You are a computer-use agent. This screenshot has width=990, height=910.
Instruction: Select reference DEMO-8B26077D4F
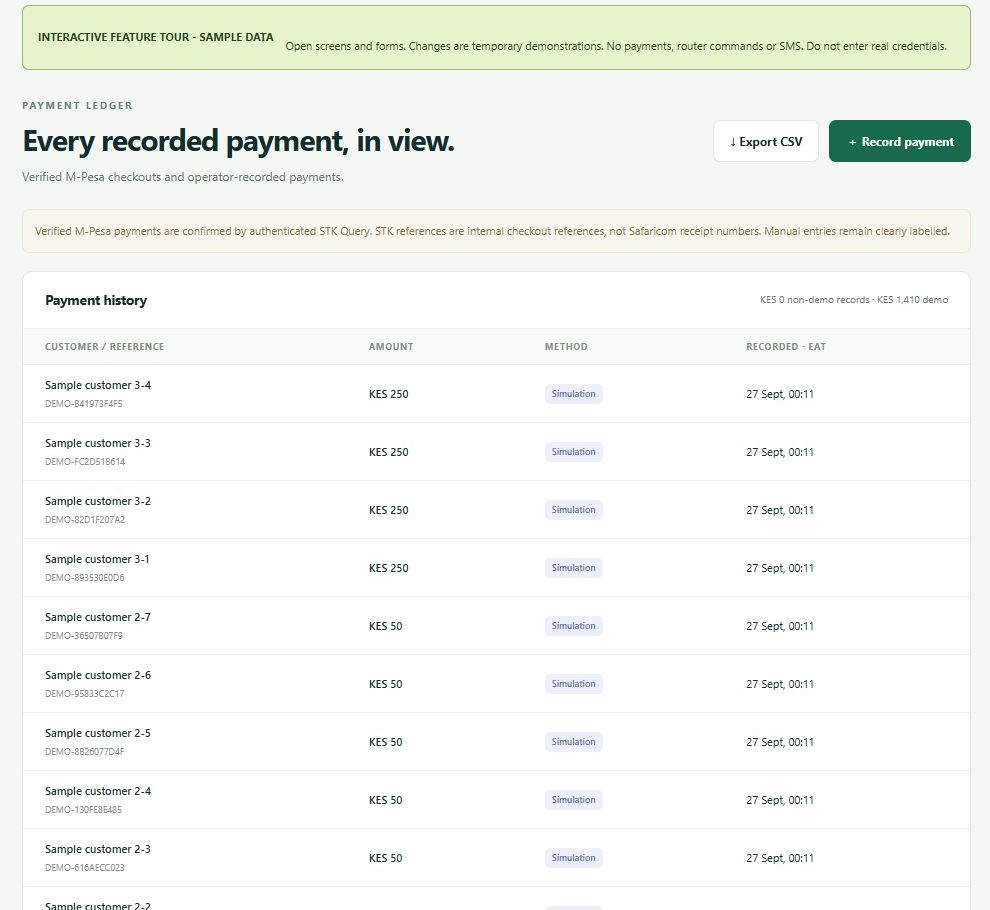click(x=85, y=752)
